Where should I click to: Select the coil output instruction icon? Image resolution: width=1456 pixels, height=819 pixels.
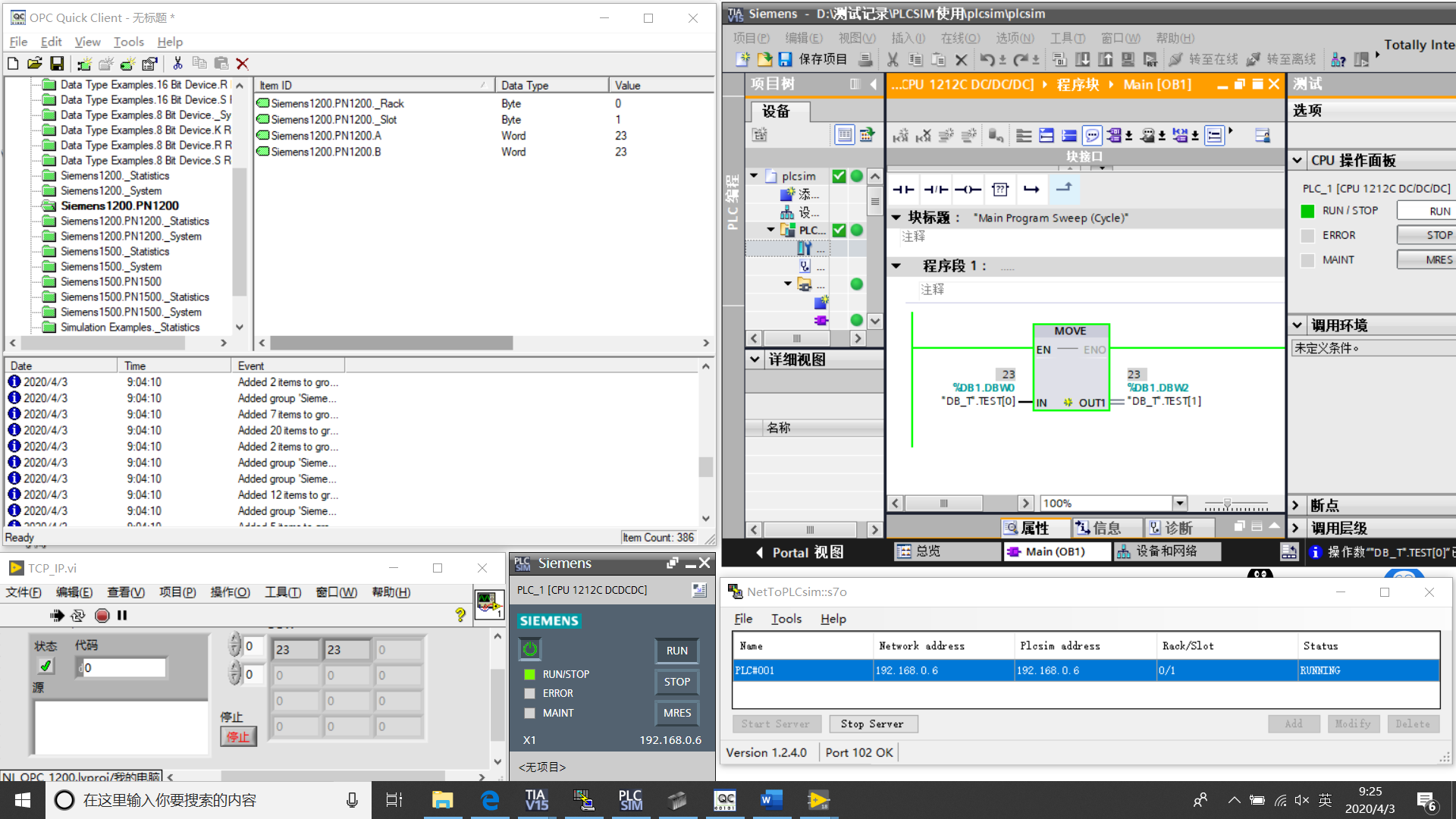[x=968, y=189]
